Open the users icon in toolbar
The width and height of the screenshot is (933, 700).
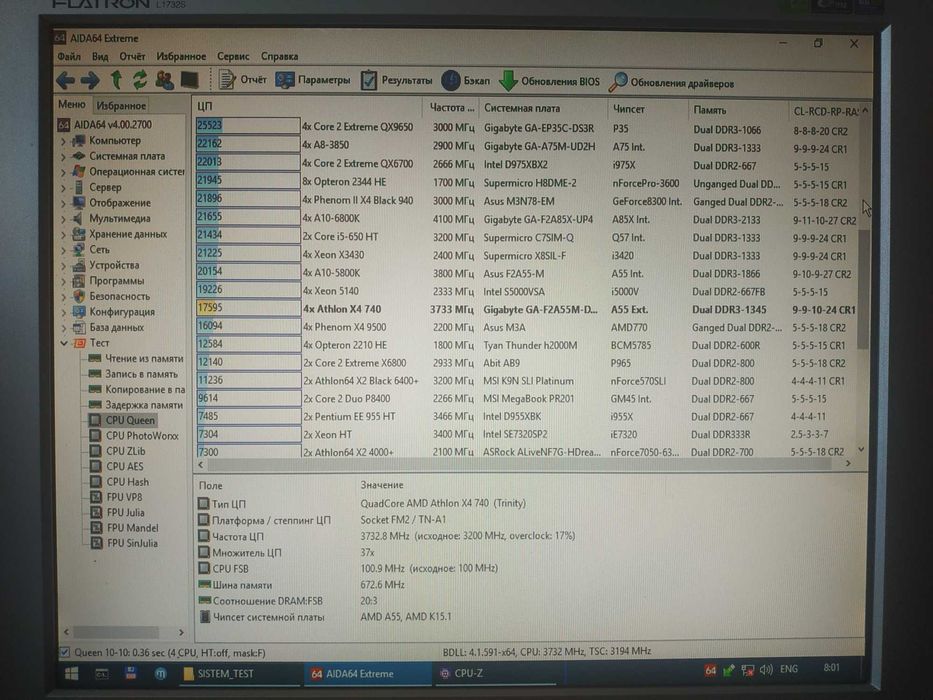pyautogui.click(x=165, y=80)
